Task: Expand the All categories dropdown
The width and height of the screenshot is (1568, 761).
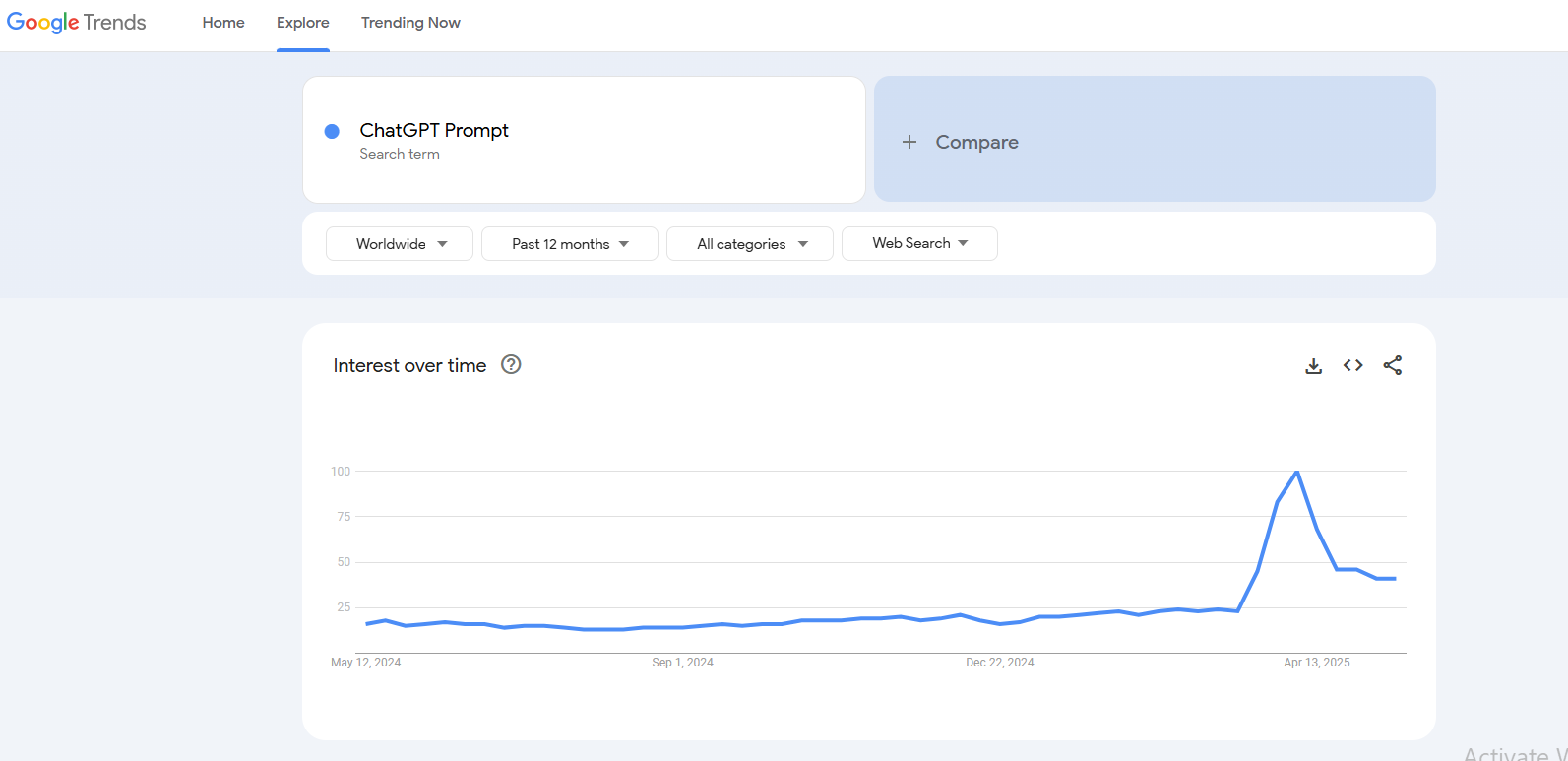Action: [750, 243]
